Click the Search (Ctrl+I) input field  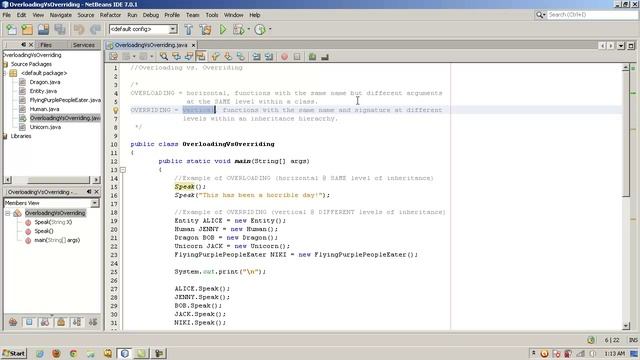pos(592,15)
